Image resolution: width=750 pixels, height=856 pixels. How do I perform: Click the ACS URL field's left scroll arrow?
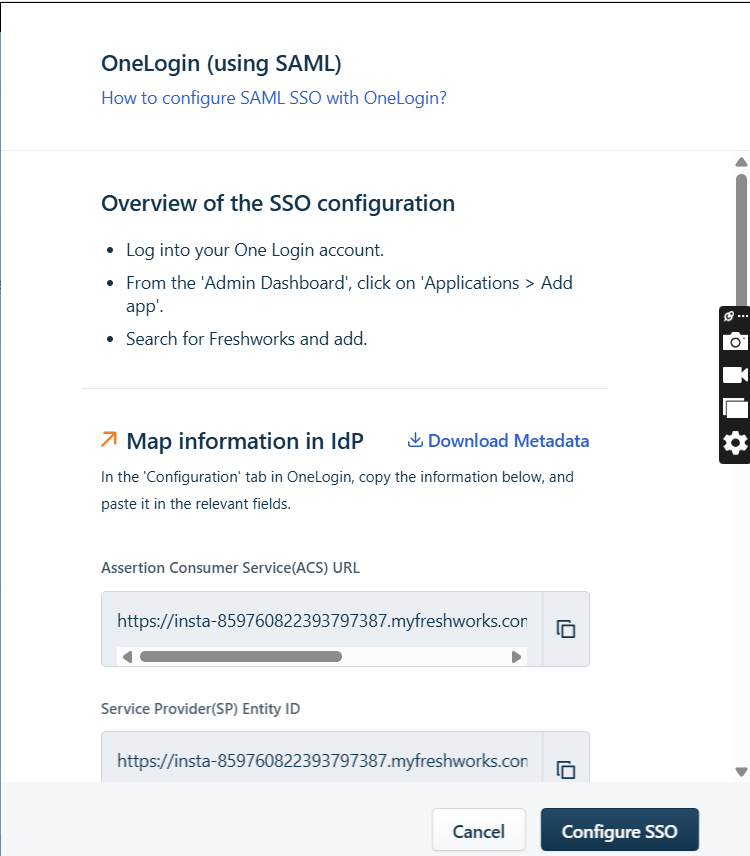pos(127,657)
